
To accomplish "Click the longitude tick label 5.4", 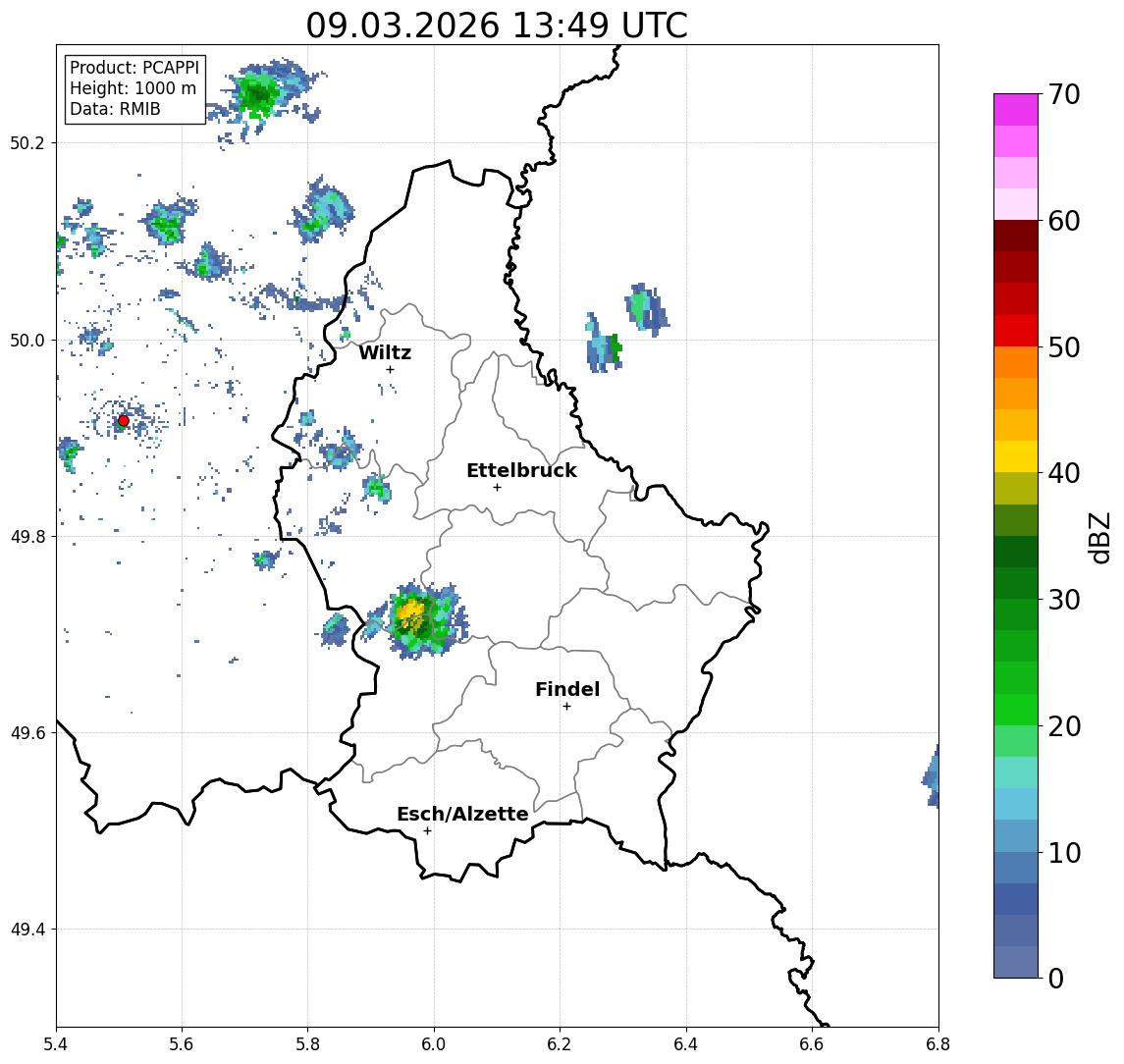I will [x=56, y=1044].
